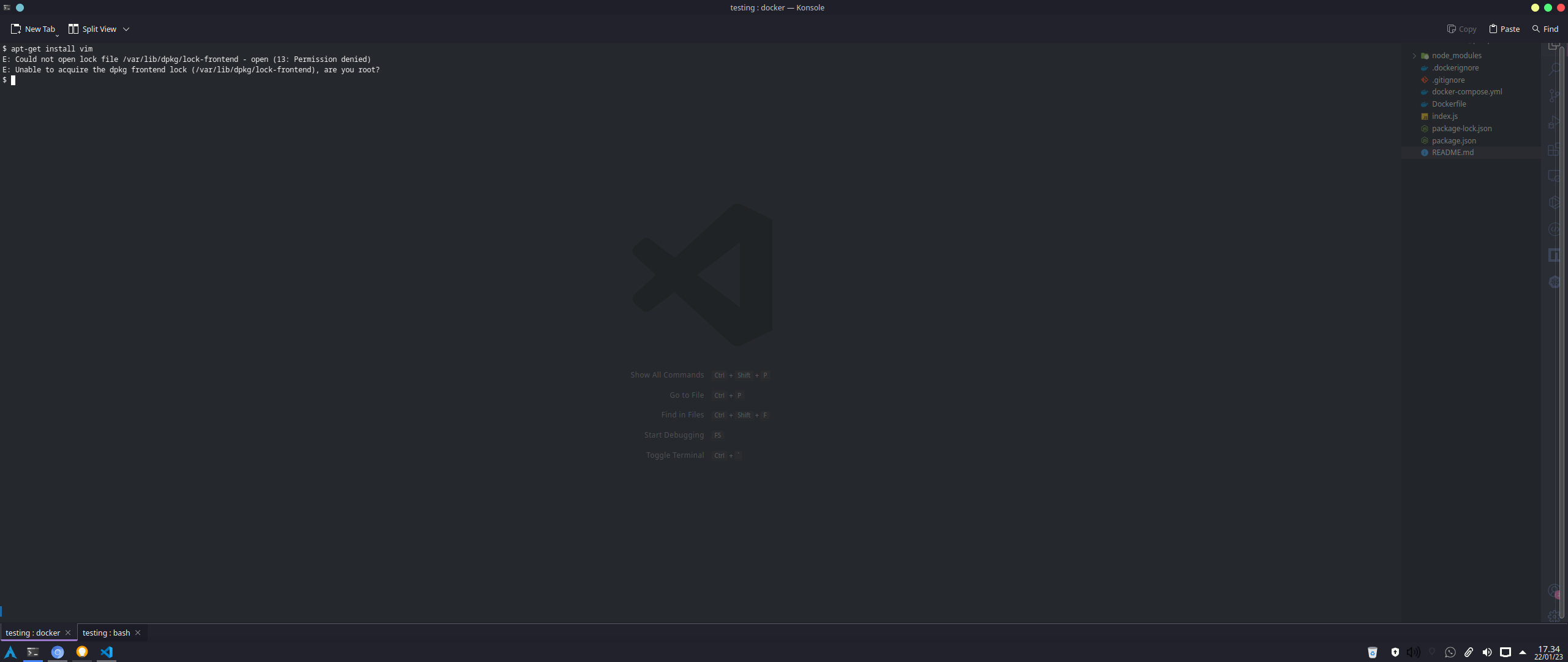This screenshot has height=662, width=1568.
Task: Open the Find search tool
Action: point(1545,29)
